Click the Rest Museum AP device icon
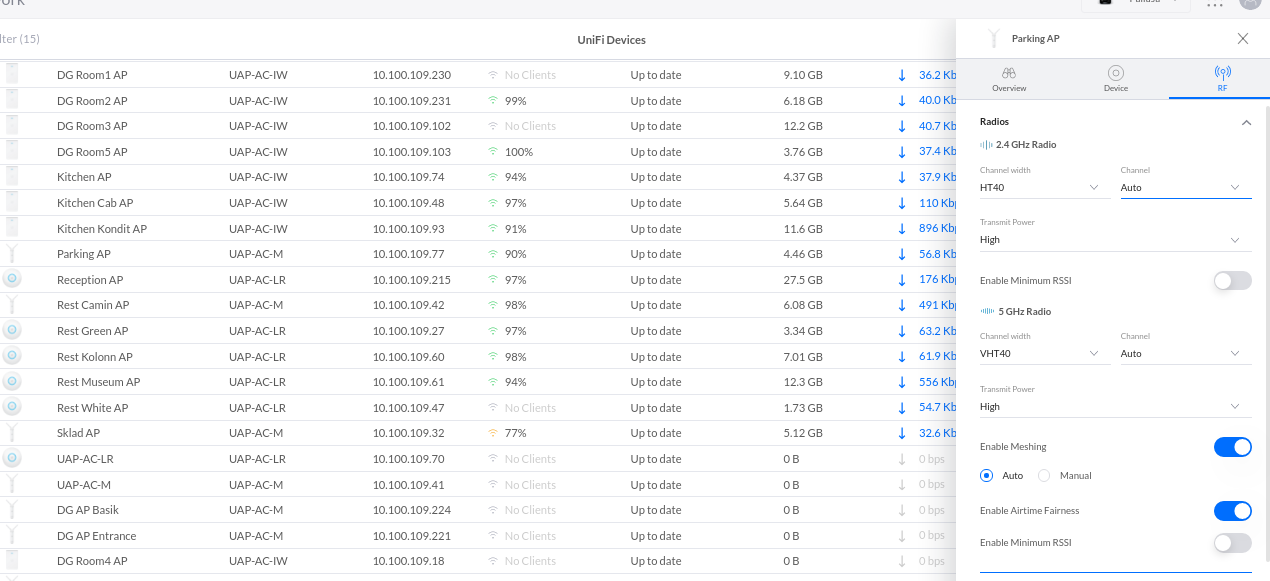1270x581 pixels. (12, 382)
